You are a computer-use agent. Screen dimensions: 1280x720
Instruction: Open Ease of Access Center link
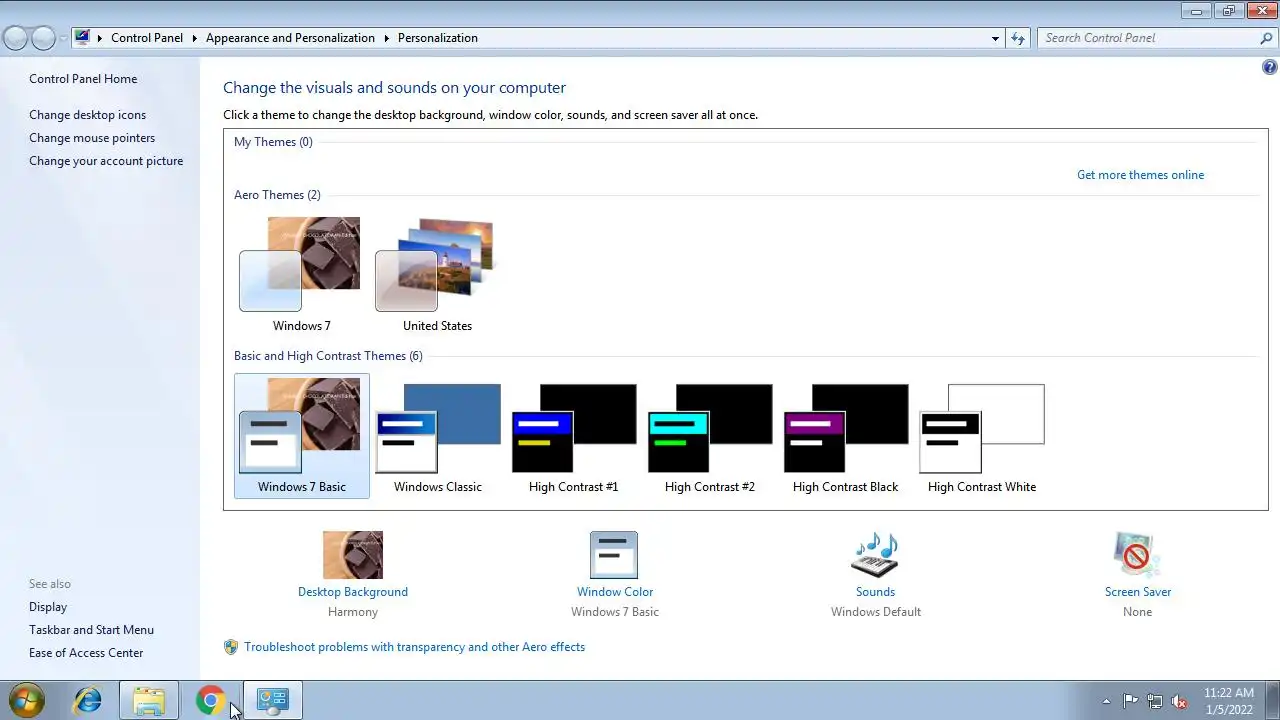click(86, 653)
